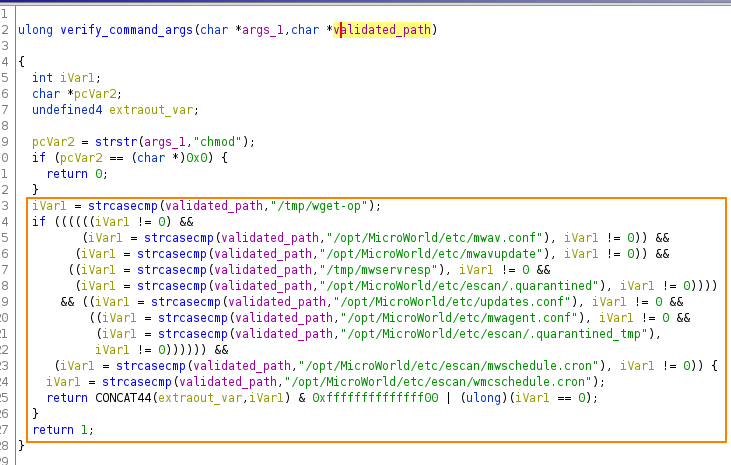Viewport: 731px width, 465px height.
Task: Select the 'char *pcVar2;' declaration
Action: [x=77, y=94]
